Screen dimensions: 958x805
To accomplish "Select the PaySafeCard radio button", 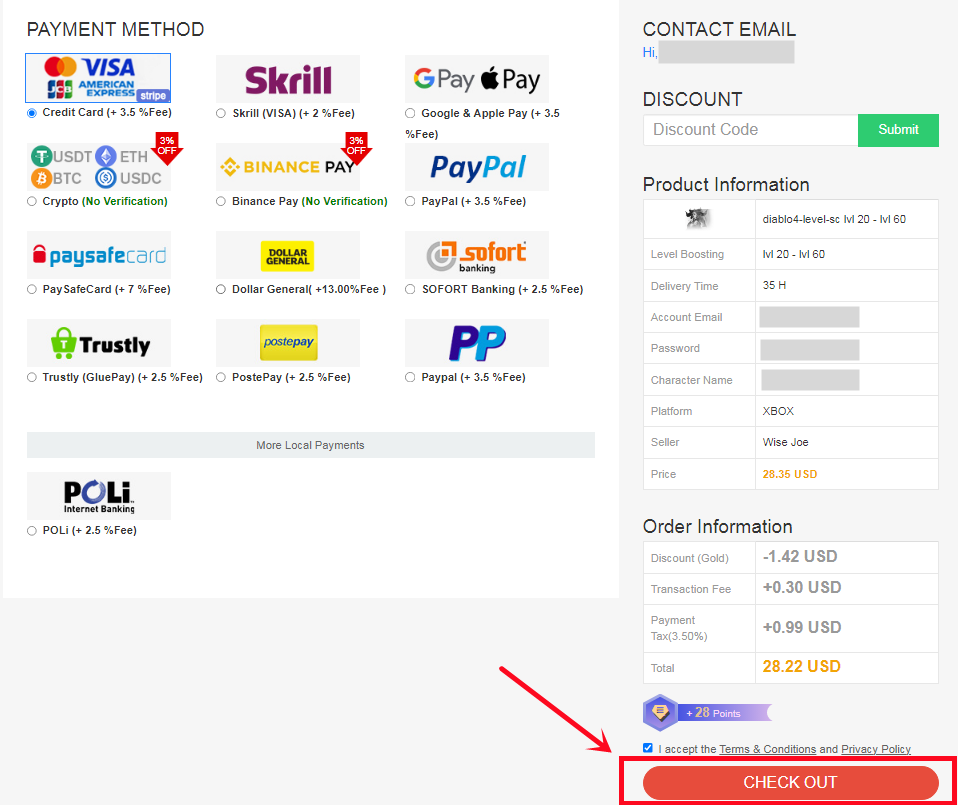I will 32,290.
